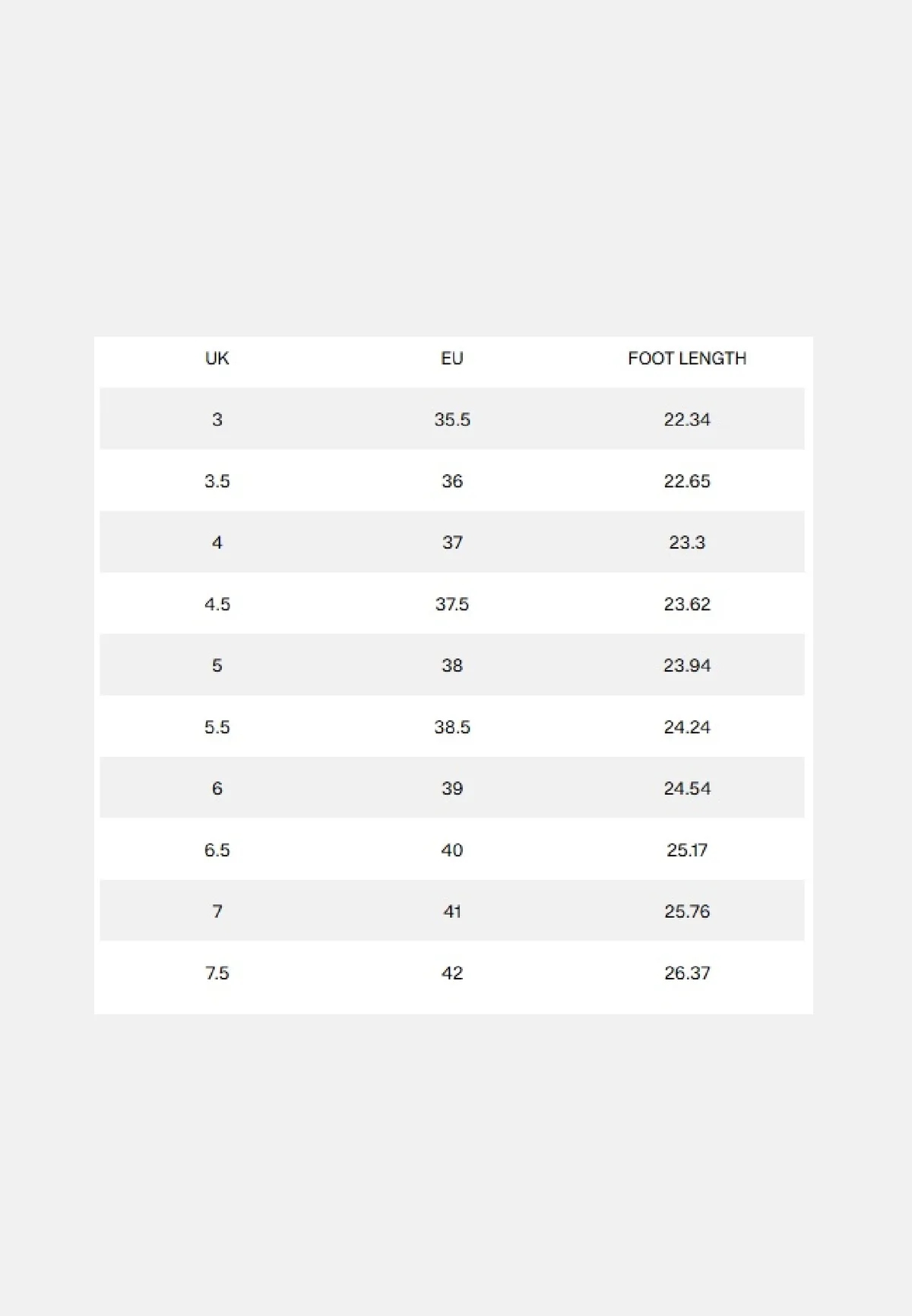Image resolution: width=912 pixels, height=1316 pixels.
Task: Select the EU size 37.5 cell
Action: coord(452,604)
